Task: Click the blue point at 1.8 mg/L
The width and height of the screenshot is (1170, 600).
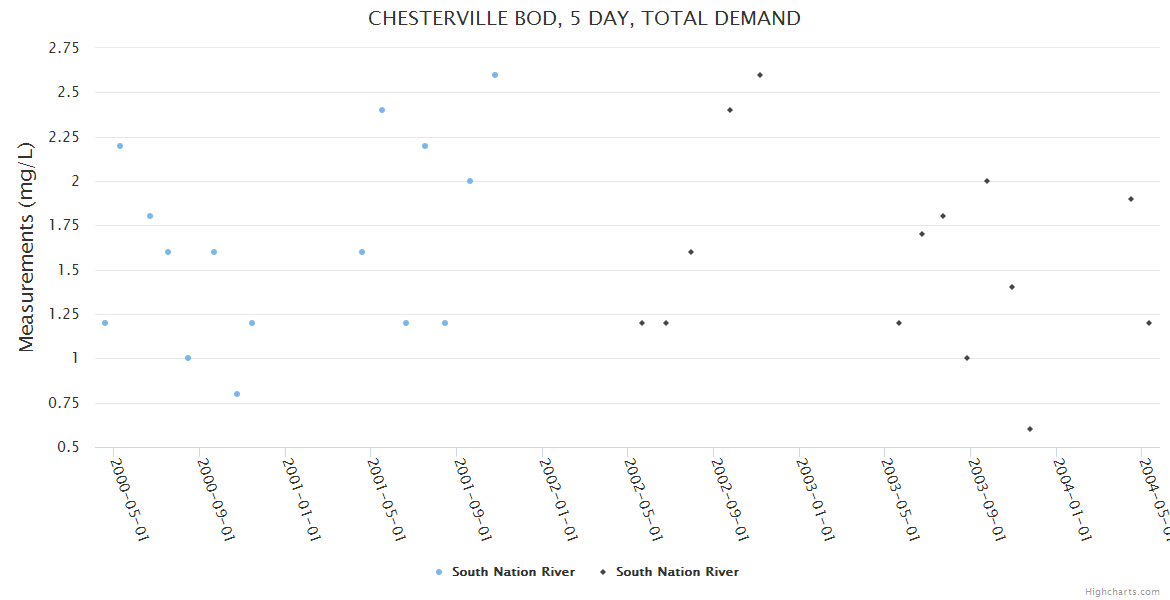Action: pos(150,216)
